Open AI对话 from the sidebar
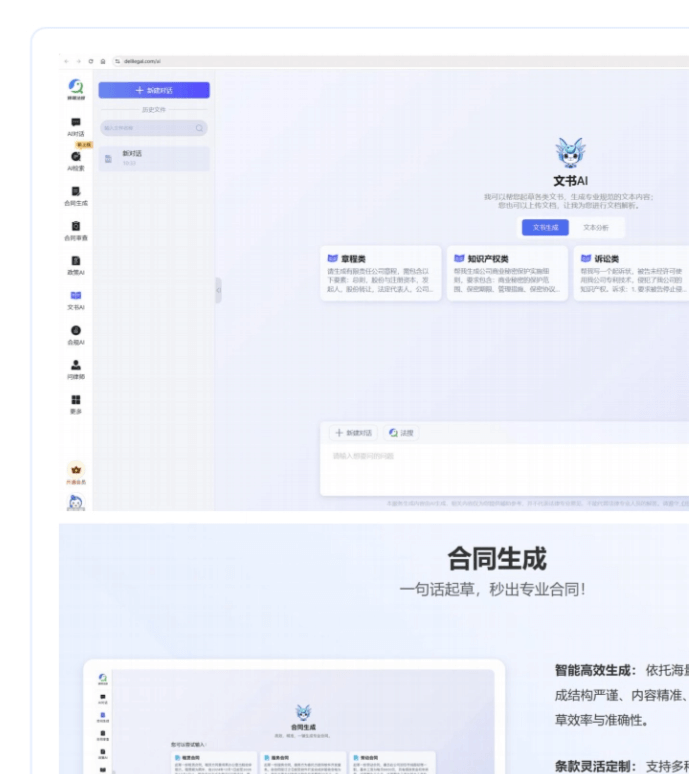This screenshot has width=689, height=774. 76,127
